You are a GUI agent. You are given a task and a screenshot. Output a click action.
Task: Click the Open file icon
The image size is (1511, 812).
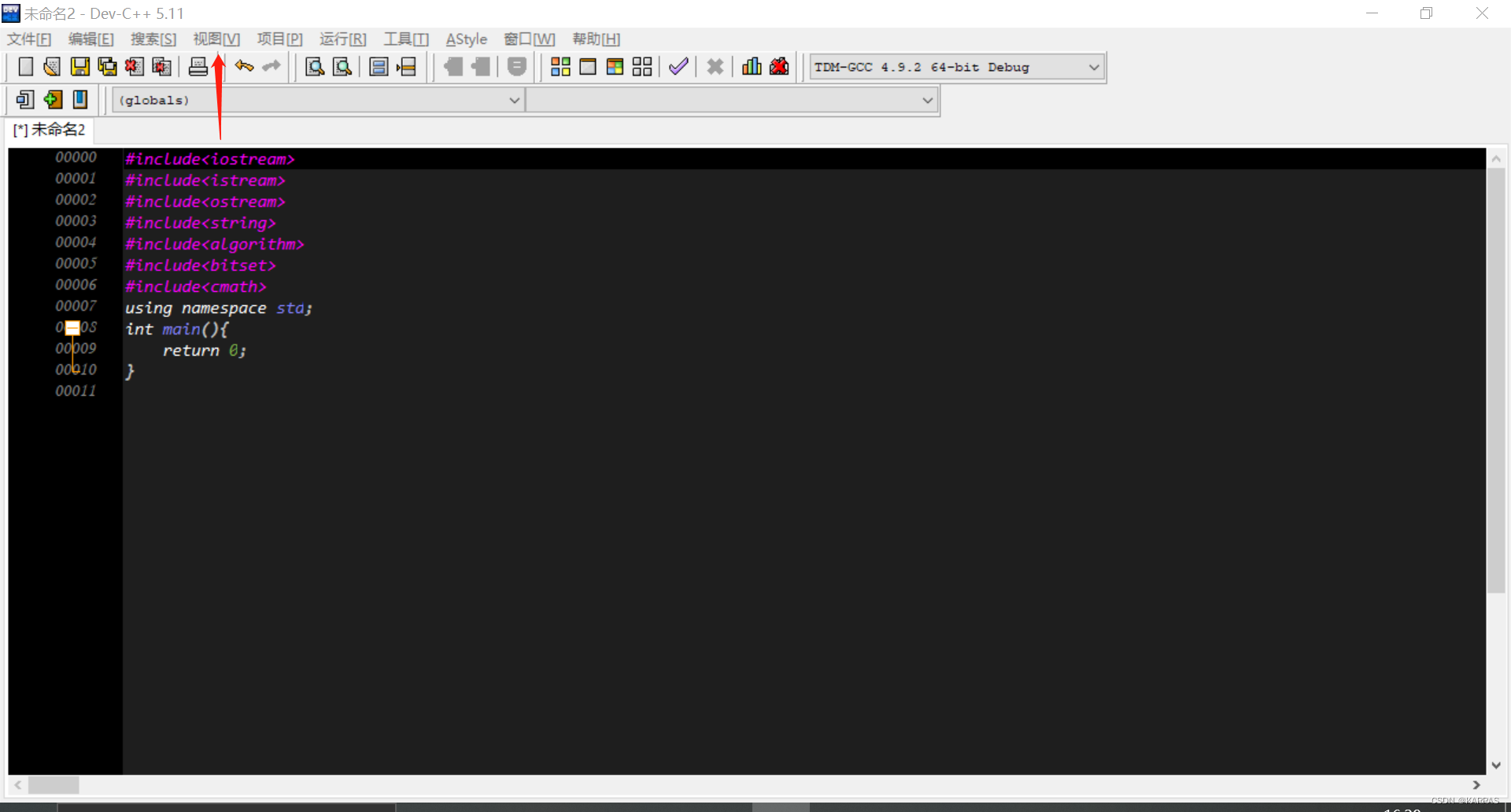click(52, 67)
